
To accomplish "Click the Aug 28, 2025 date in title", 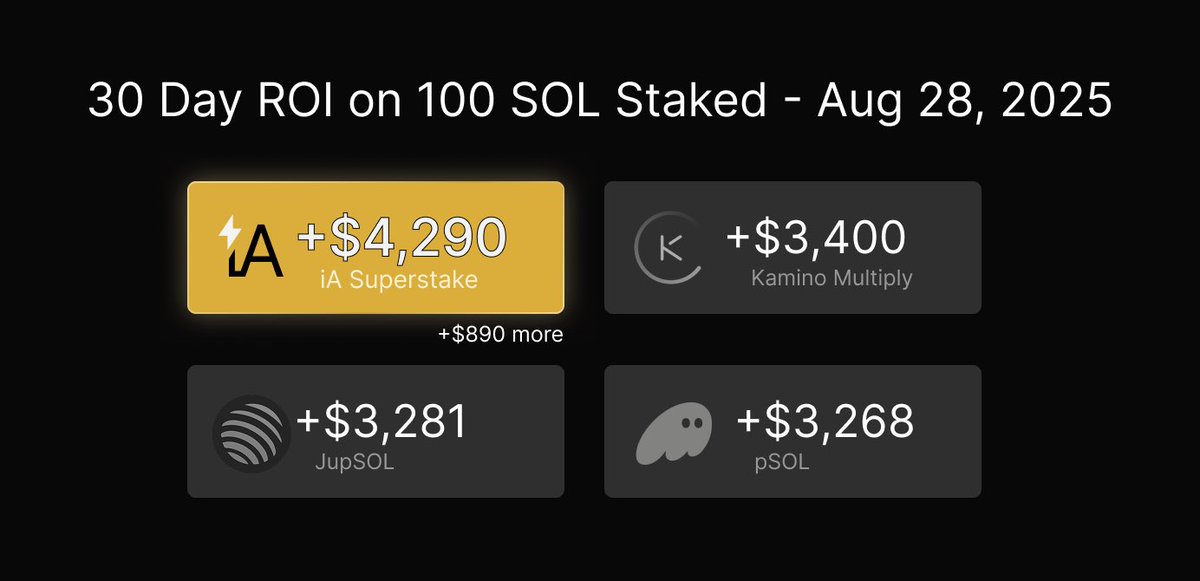I will 965,102.
